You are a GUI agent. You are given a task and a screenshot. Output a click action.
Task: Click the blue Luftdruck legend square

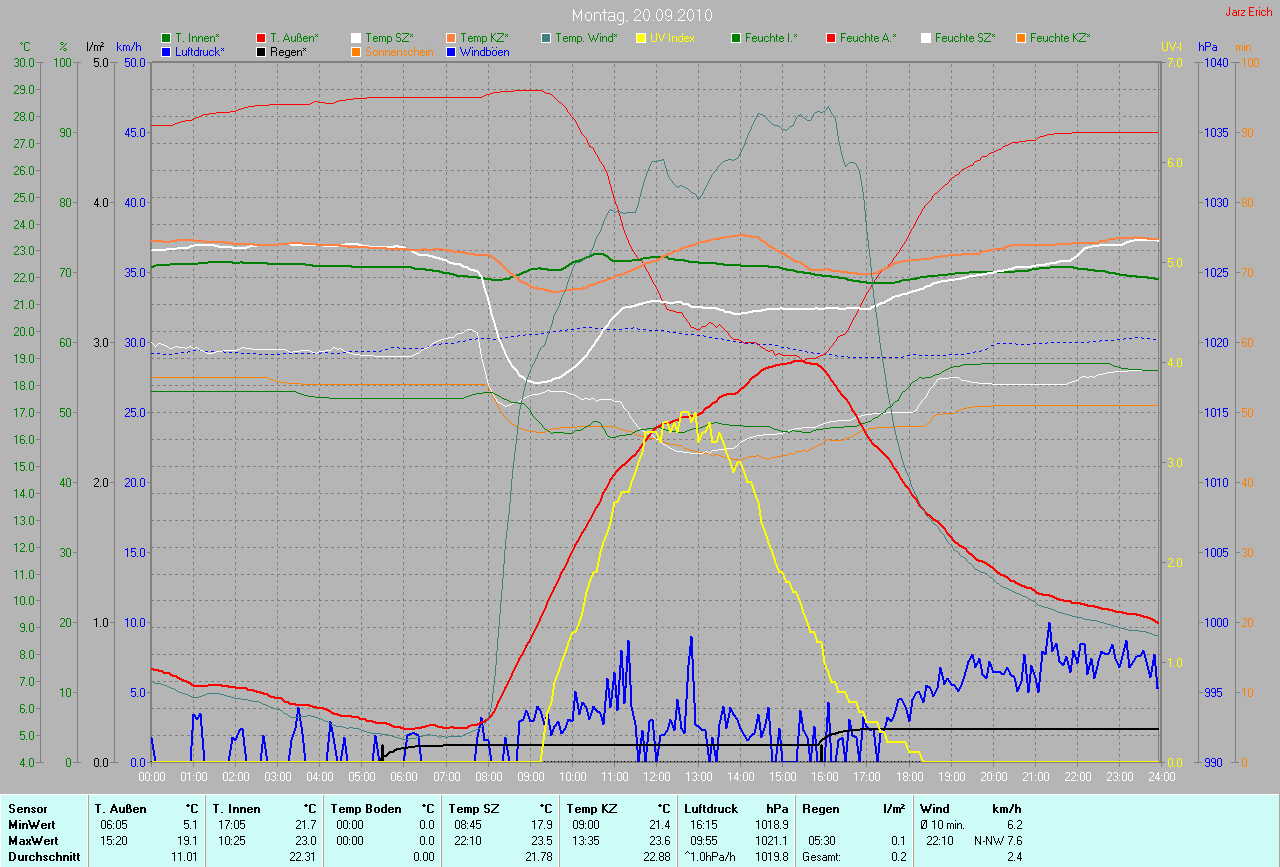167,51
